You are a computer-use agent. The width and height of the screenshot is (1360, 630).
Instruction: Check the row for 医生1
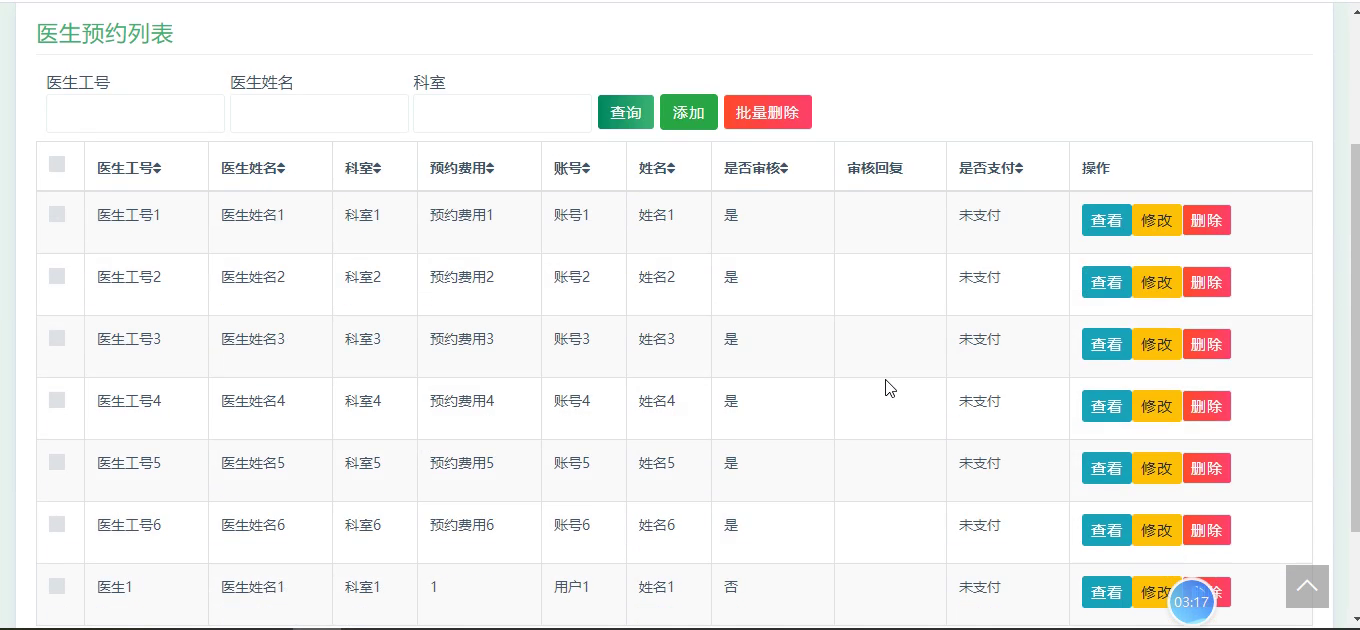click(x=57, y=586)
